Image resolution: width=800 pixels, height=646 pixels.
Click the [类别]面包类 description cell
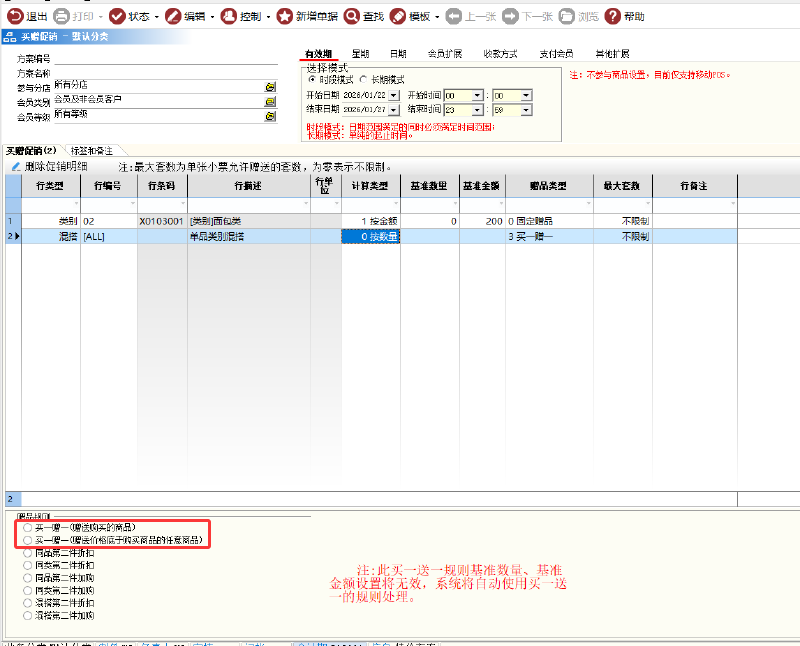248,221
